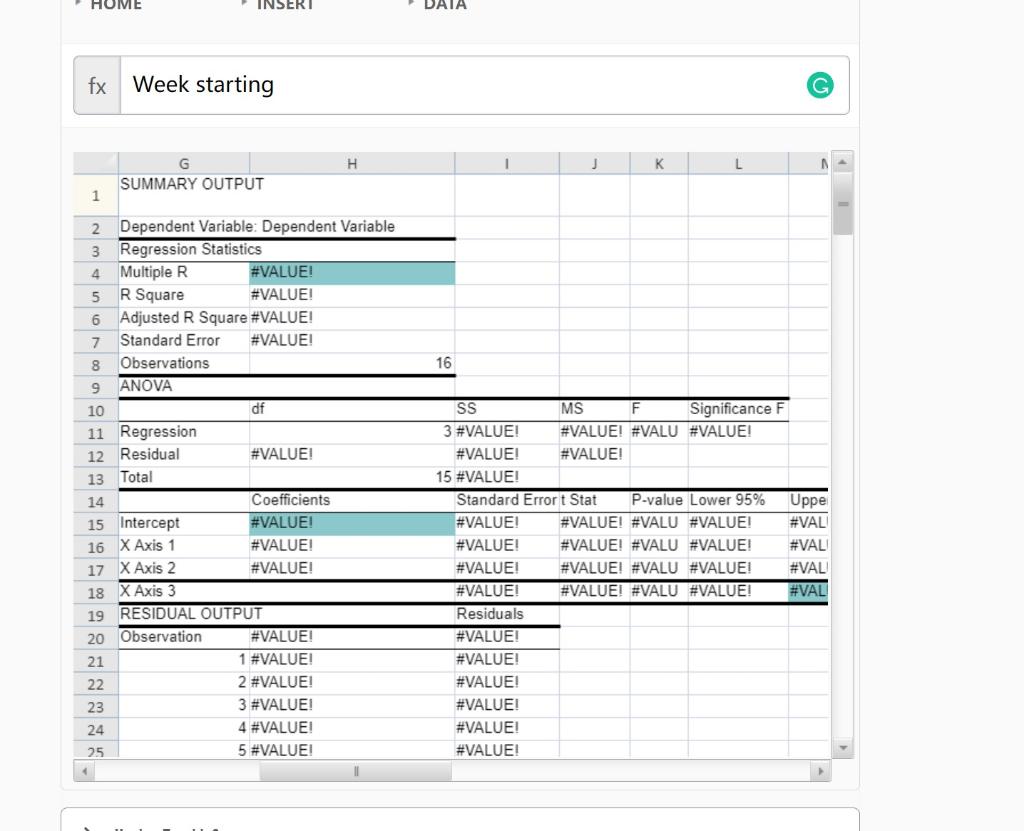
Task: Click the horizontal scrollbar right arrow
Action: pos(820,772)
